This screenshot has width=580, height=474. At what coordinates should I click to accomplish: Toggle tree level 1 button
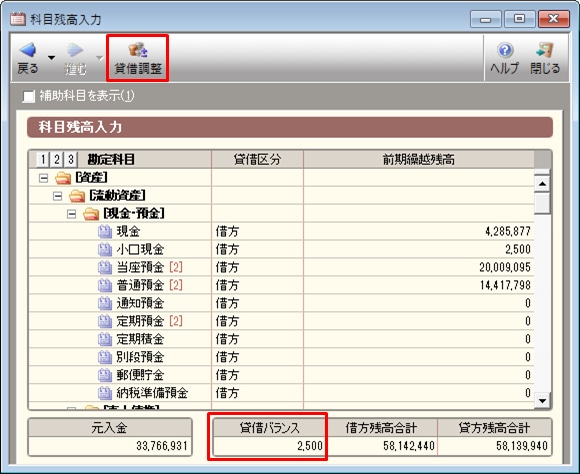(43, 160)
